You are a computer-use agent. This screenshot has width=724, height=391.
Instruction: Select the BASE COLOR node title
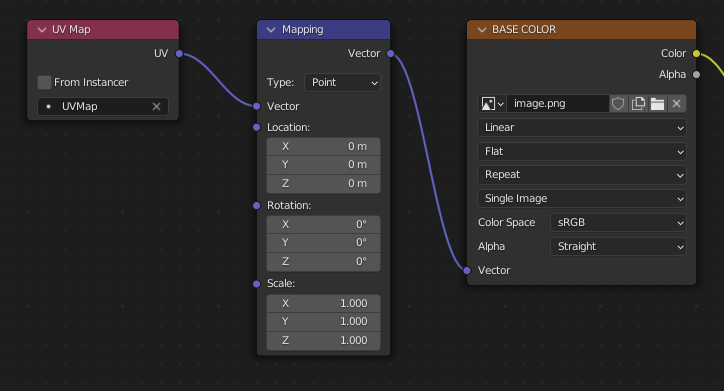pos(524,30)
